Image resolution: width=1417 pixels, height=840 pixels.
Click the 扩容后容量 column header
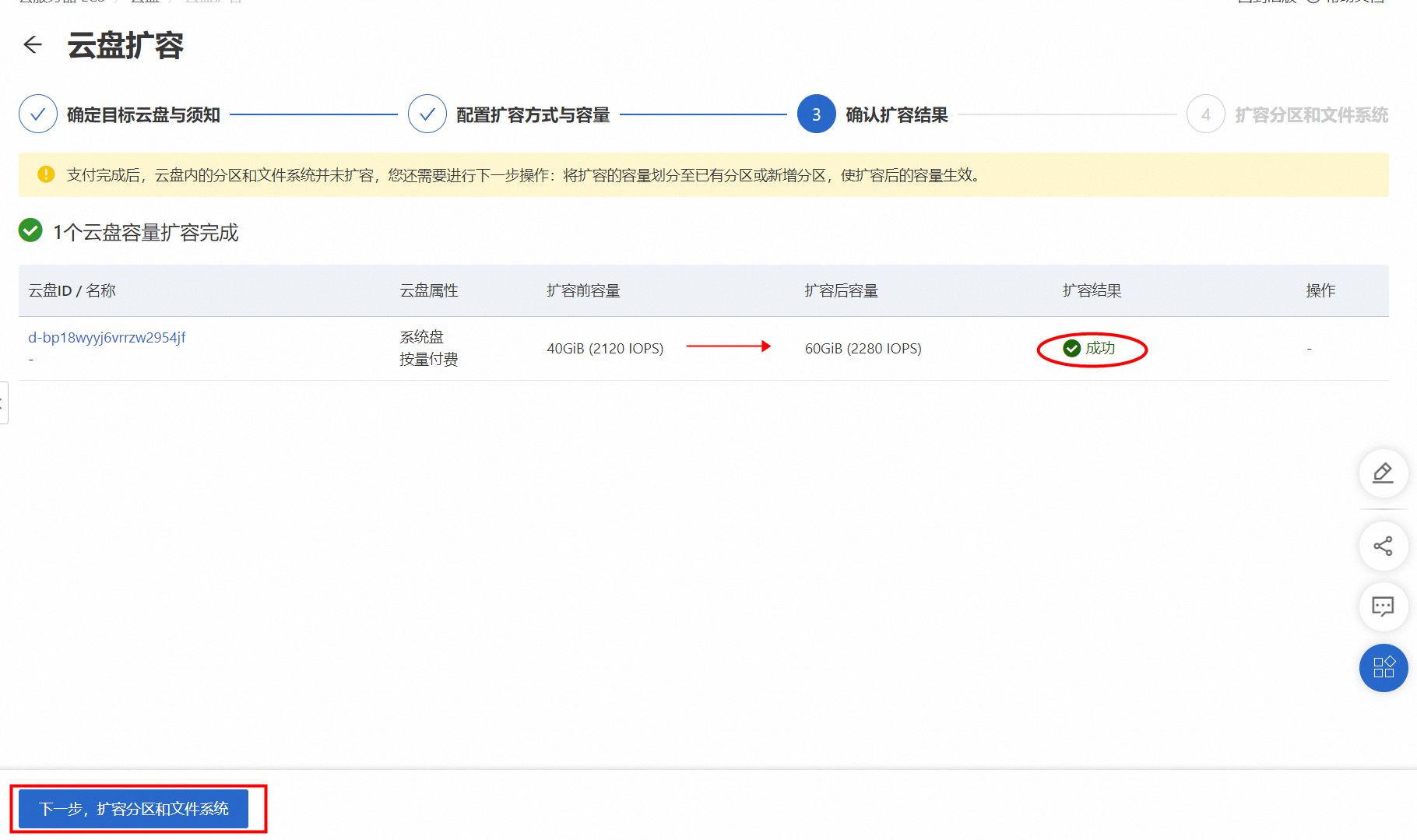point(841,291)
